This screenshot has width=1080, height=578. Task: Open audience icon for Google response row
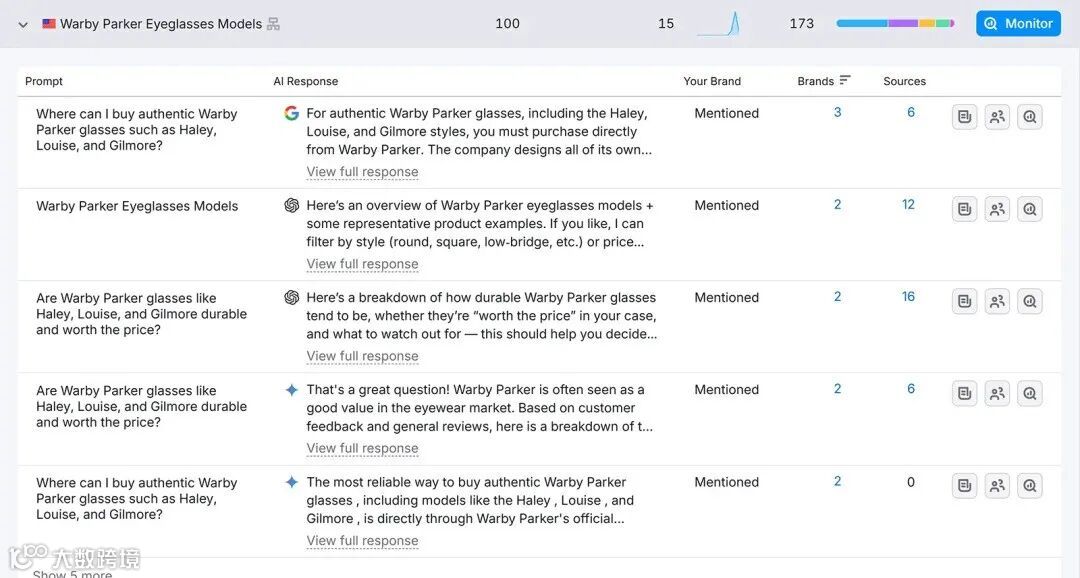click(x=997, y=117)
